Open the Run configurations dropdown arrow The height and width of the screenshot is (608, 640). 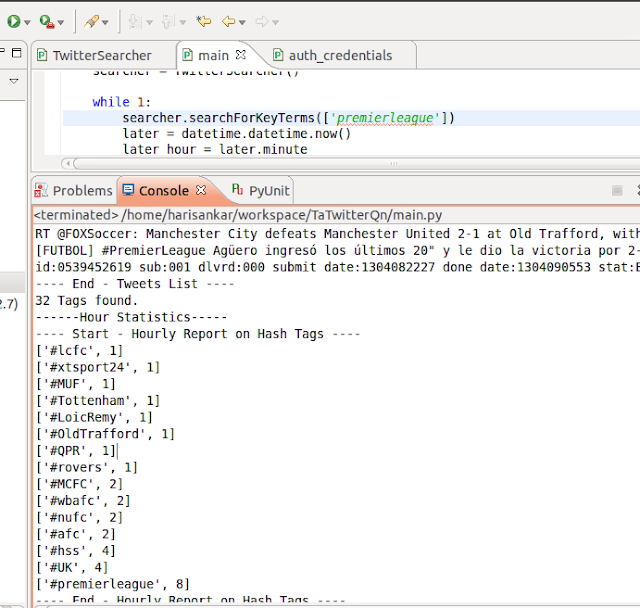tap(27, 22)
